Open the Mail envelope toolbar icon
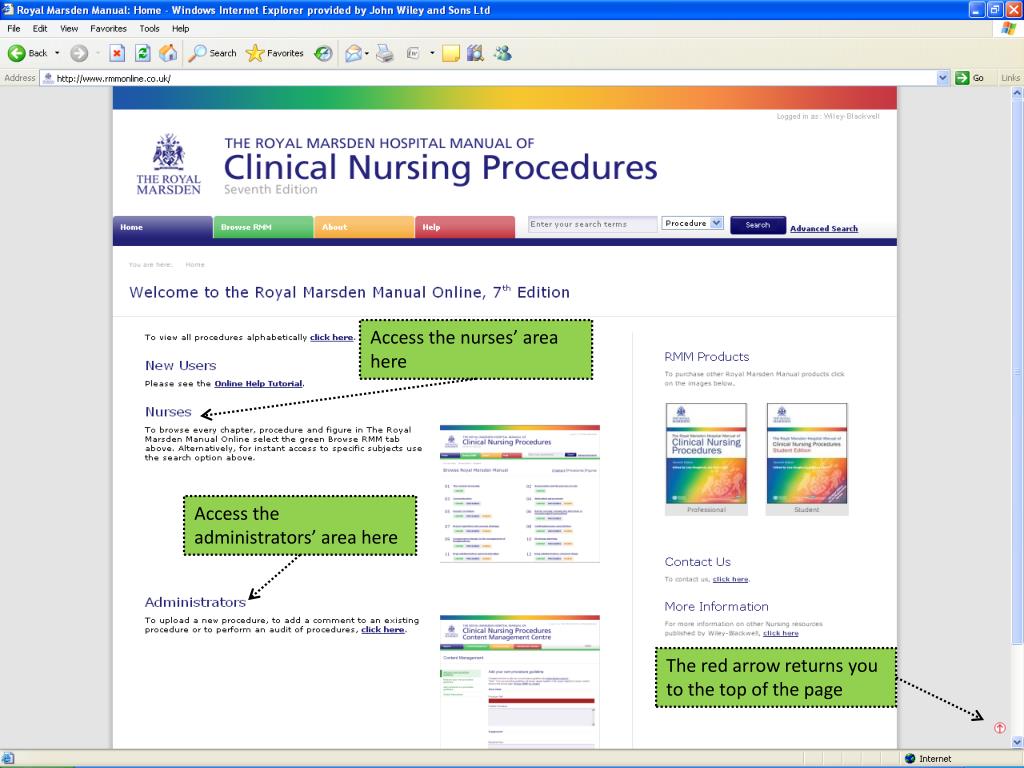 [x=353, y=53]
